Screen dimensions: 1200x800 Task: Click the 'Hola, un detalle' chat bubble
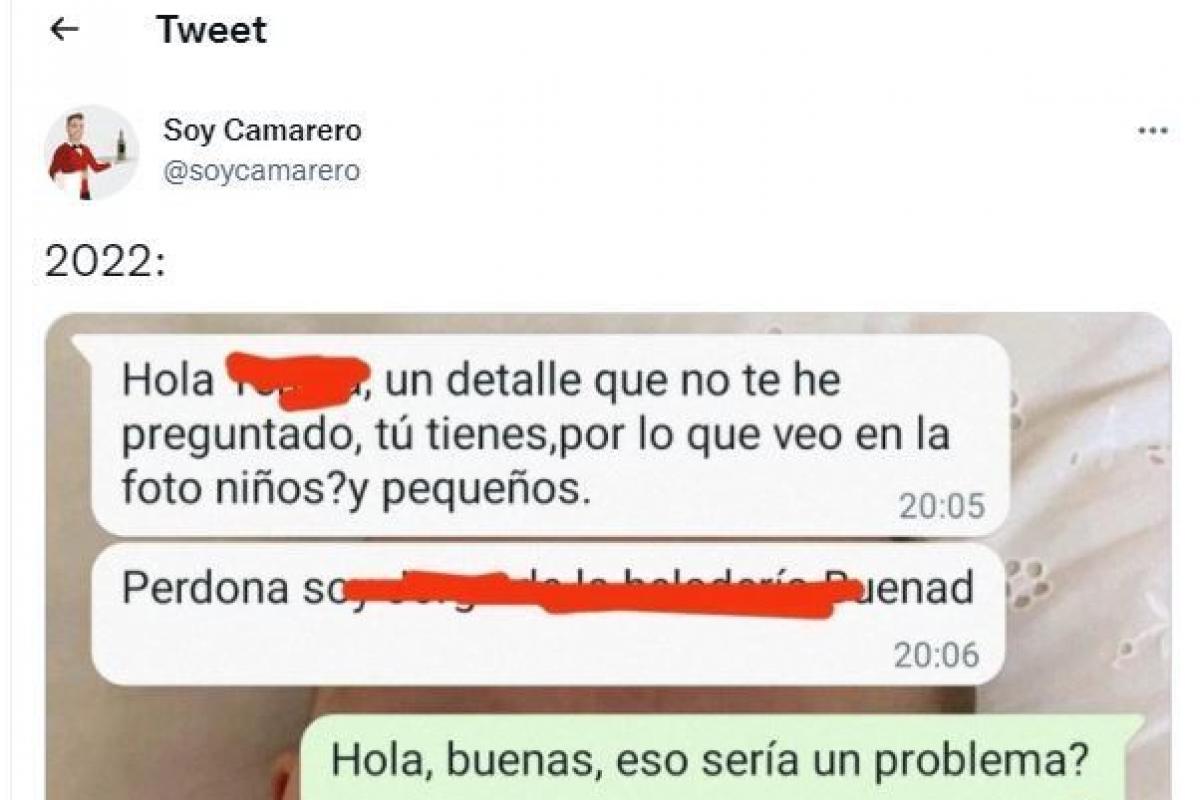[x=549, y=435]
